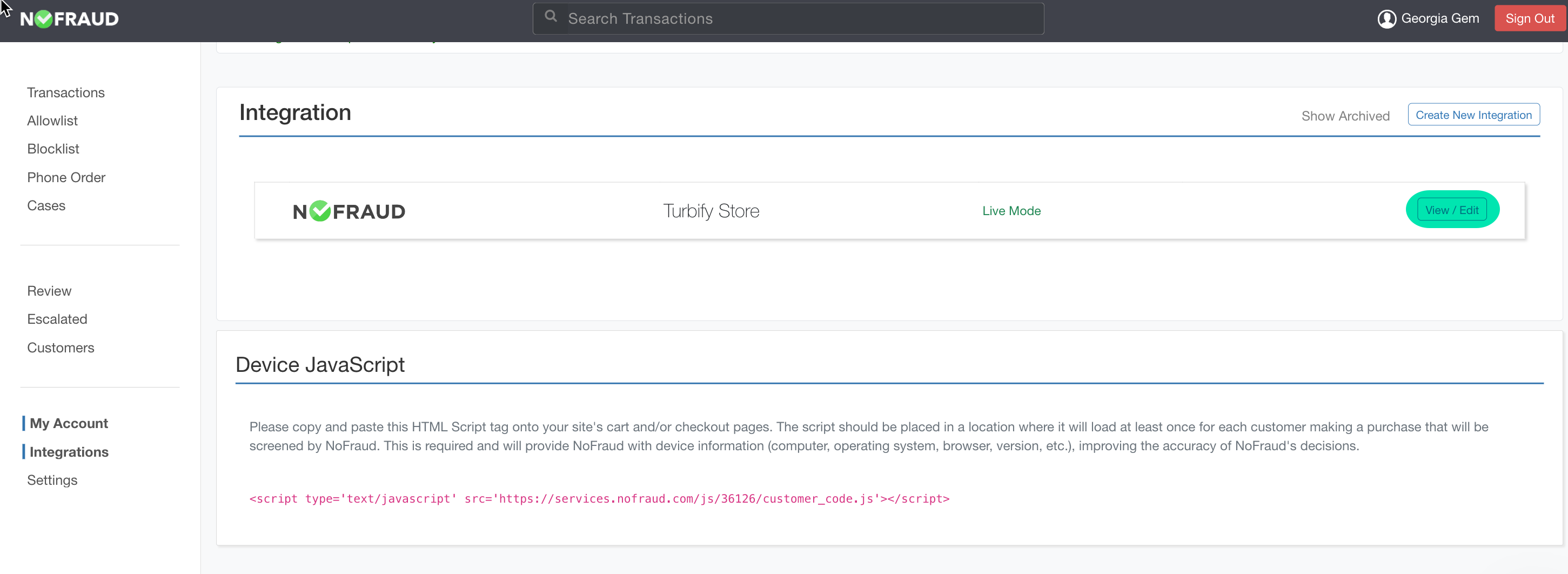Open My Account settings
1568x574 pixels.
click(x=68, y=423)
